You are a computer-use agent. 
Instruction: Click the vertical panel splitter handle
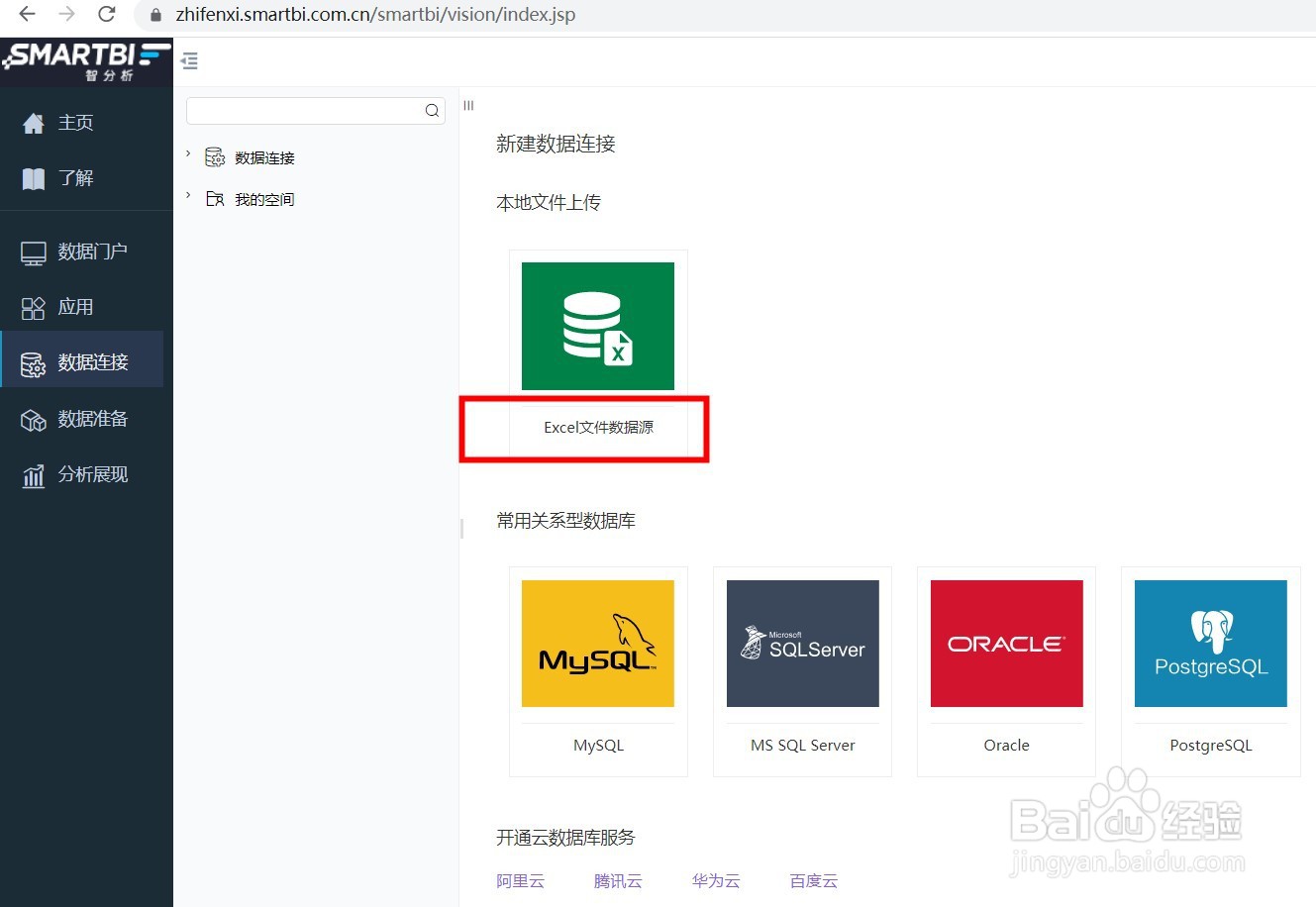pos(461,528)
